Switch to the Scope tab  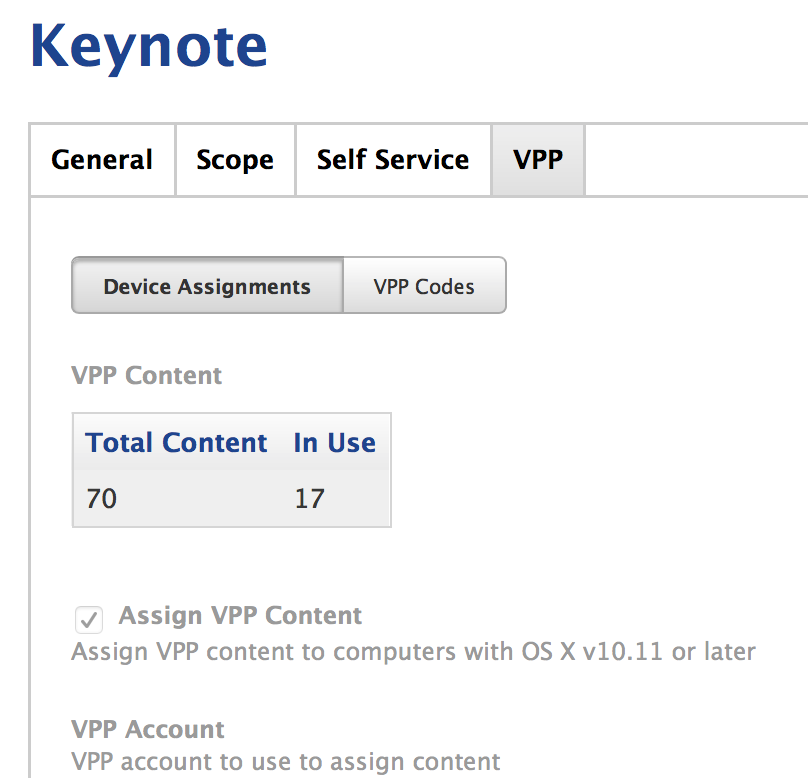[x=235, y=160]
